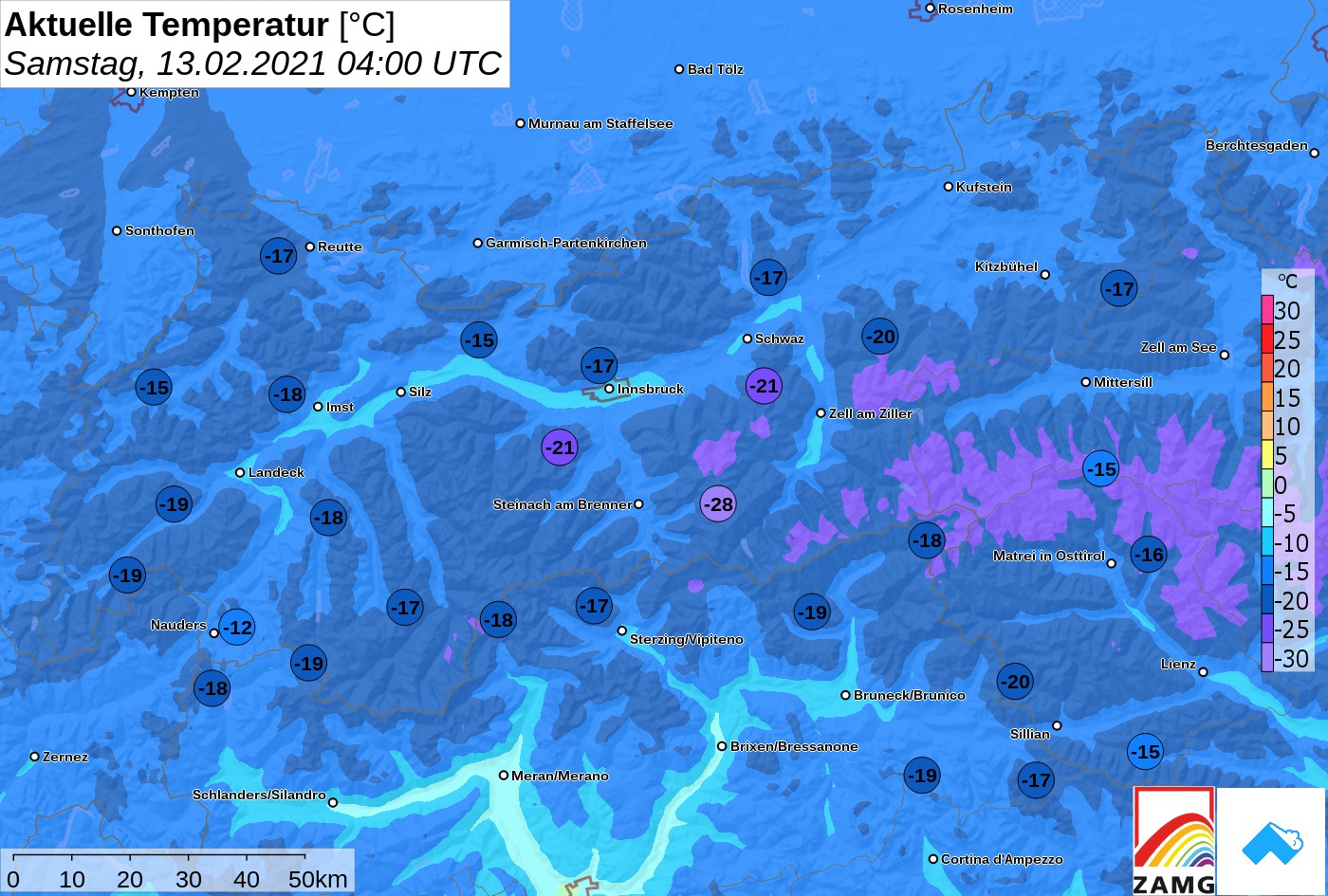The height and width of the screenshot is (896, 1328).
Task: Click the 'Schlanders/Silandro' label
Action: coord(259,795)
